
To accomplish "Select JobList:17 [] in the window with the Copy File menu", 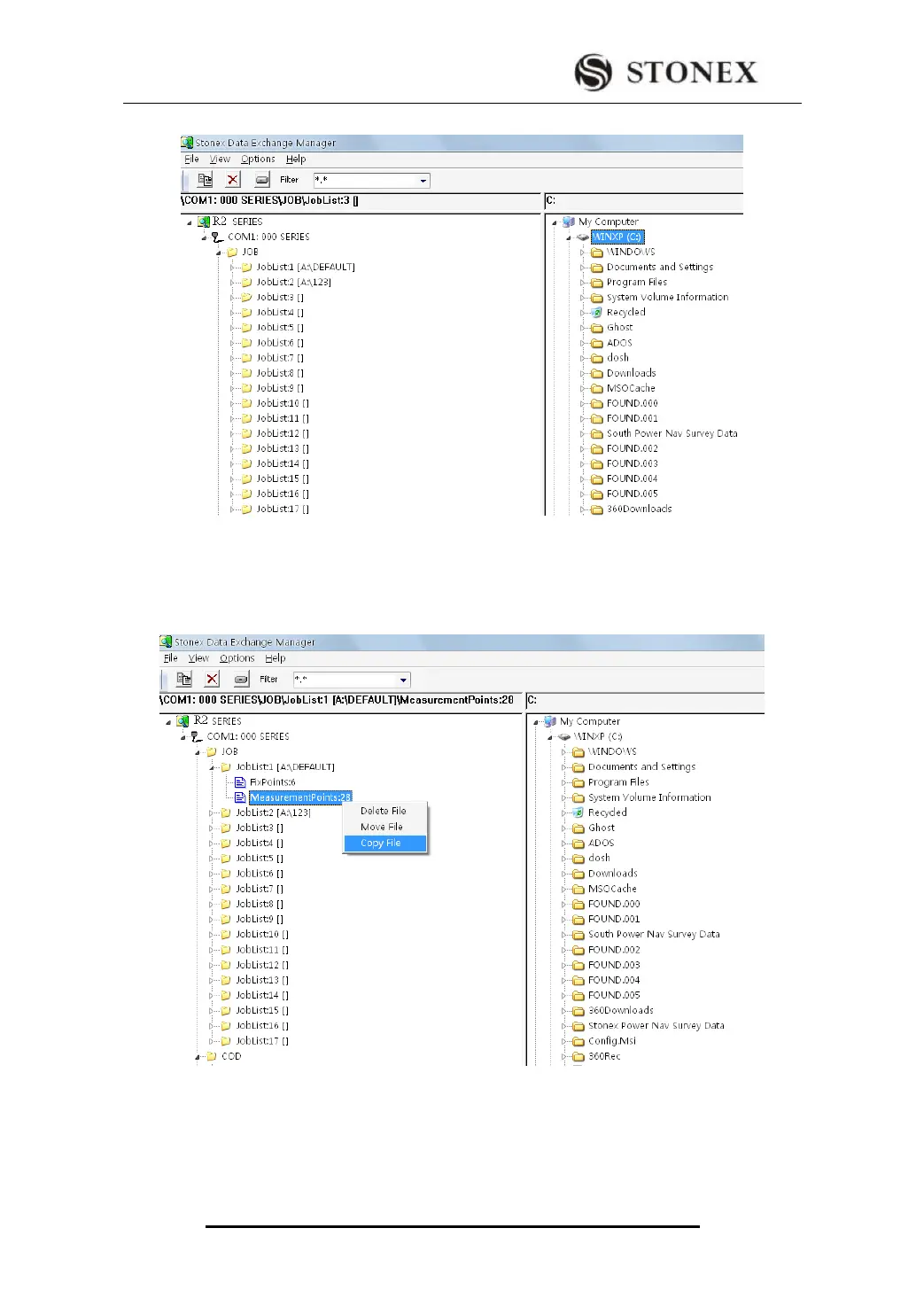I will (x=262, y=1041).
